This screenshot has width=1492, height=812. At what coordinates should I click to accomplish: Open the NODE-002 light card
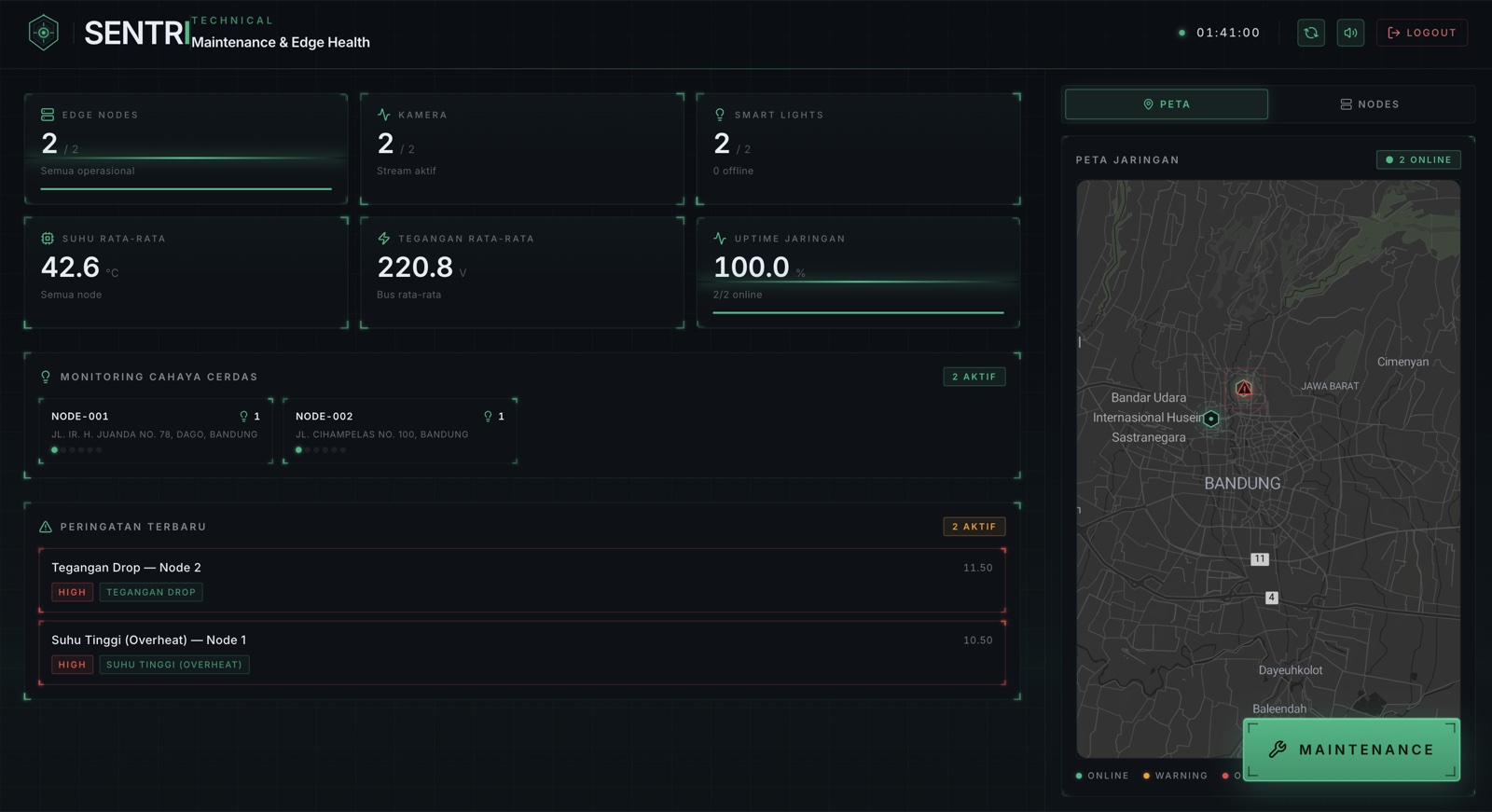click(400, 431)
